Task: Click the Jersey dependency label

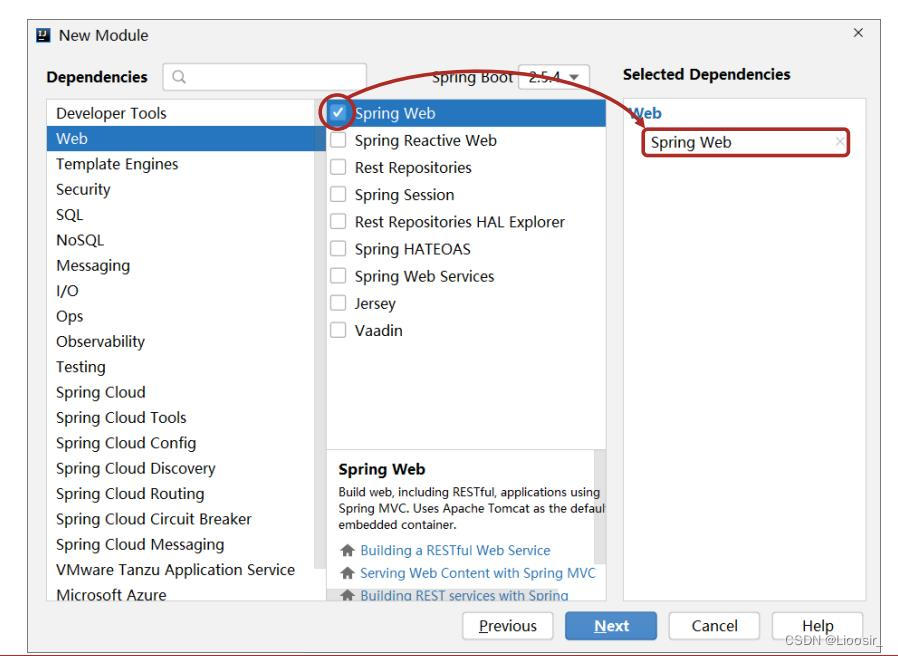Action: pos(375,304)
